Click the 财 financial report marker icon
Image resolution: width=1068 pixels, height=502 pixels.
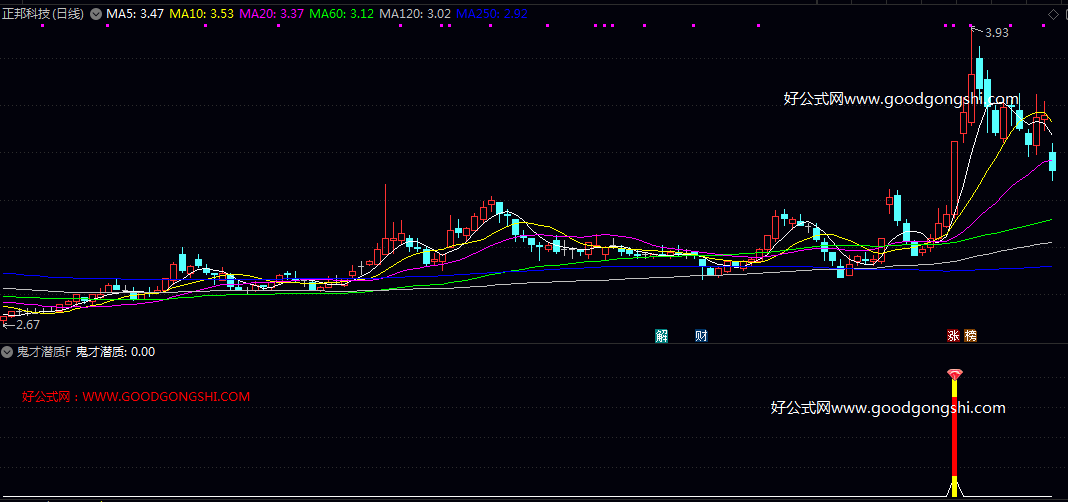click(701, 335)
